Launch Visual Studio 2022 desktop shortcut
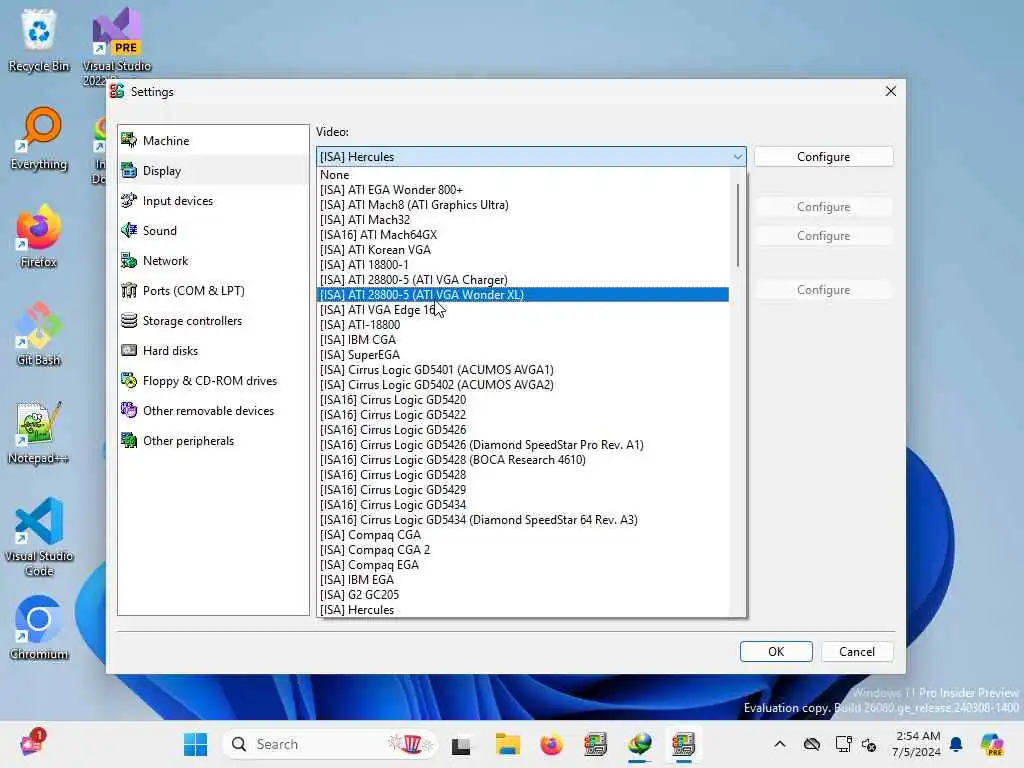This screenshot has height=768, width=1024. coord(116,46)
